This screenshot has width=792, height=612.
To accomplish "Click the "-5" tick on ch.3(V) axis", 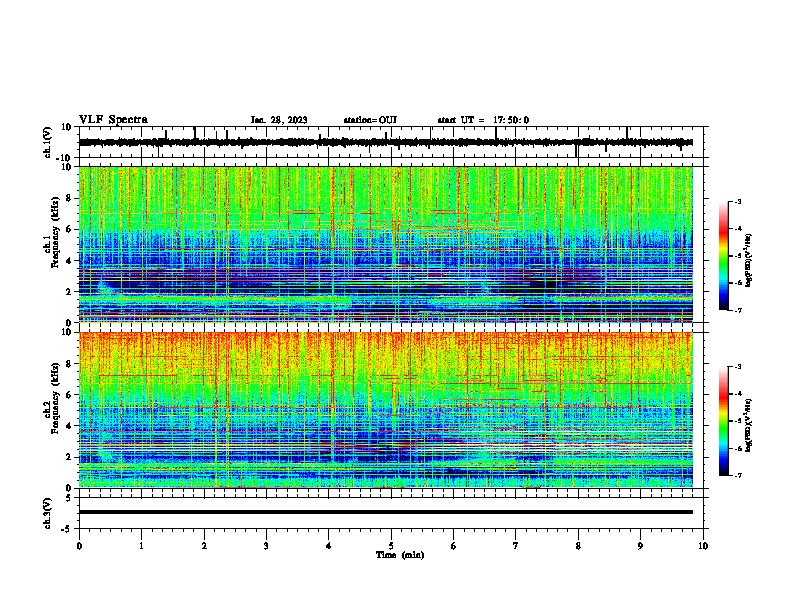I will [x=67, y=529].
